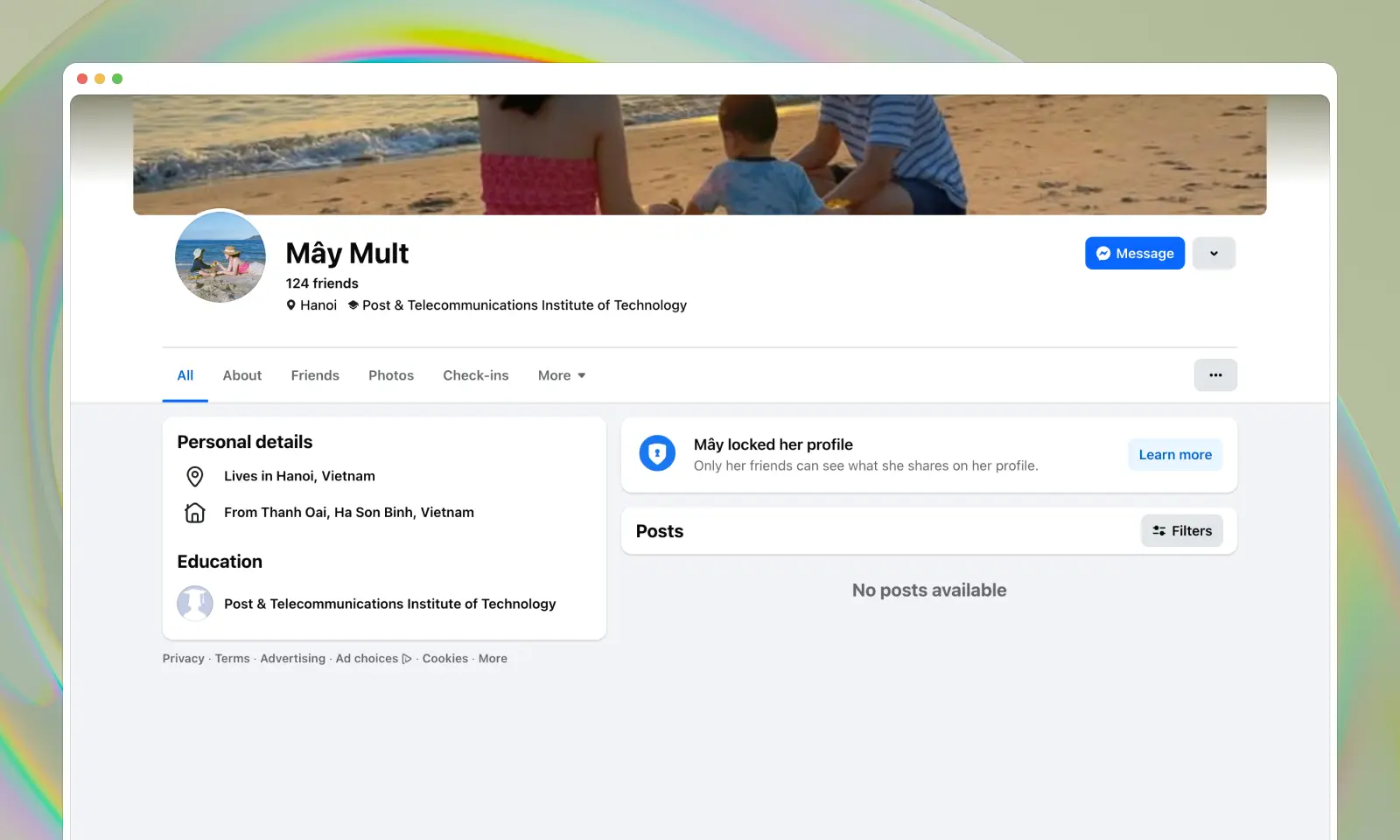The image size is (1400, 840).
Task: Click the footer More link
Action: click(x=493, y=659)
